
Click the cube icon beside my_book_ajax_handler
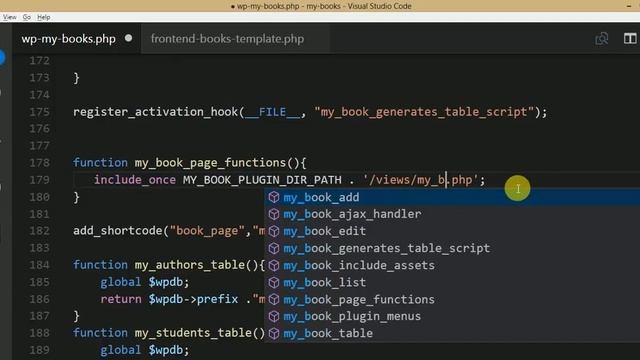click(274, 214)
